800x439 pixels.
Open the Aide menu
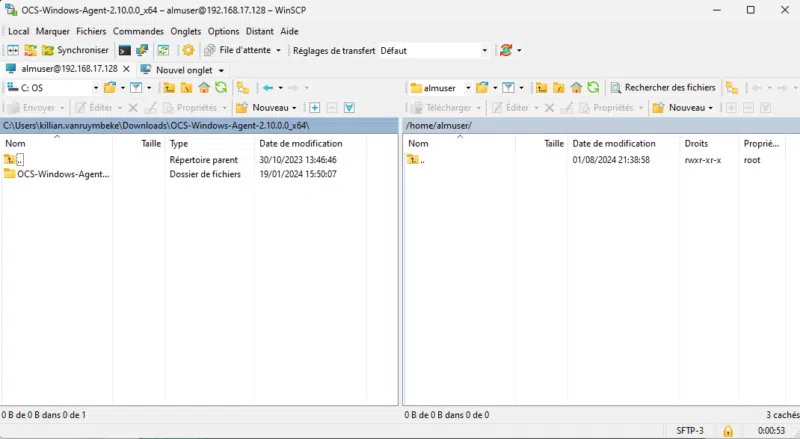289,31
